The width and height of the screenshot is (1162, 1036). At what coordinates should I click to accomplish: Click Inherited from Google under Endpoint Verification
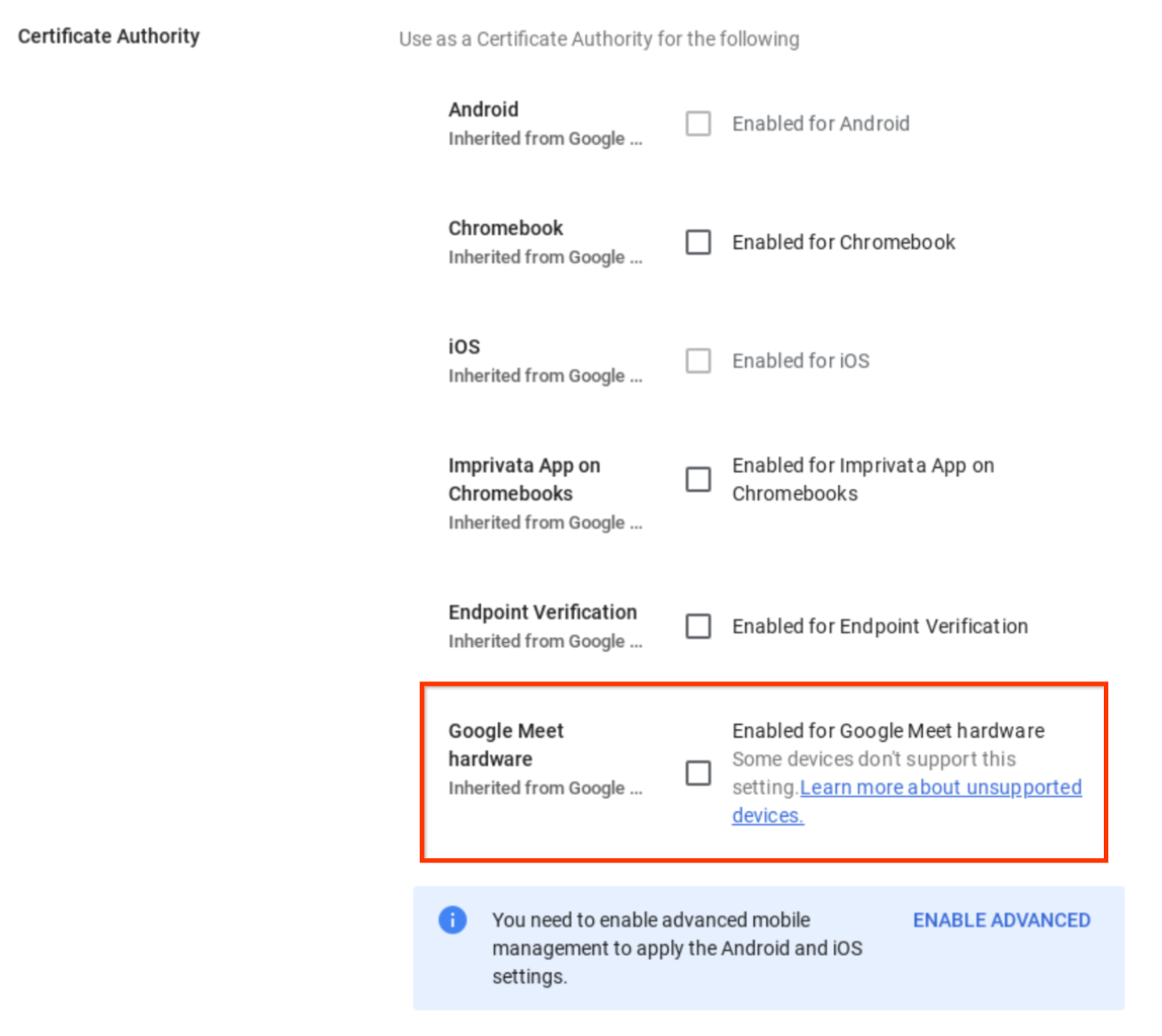coord(545,642)
